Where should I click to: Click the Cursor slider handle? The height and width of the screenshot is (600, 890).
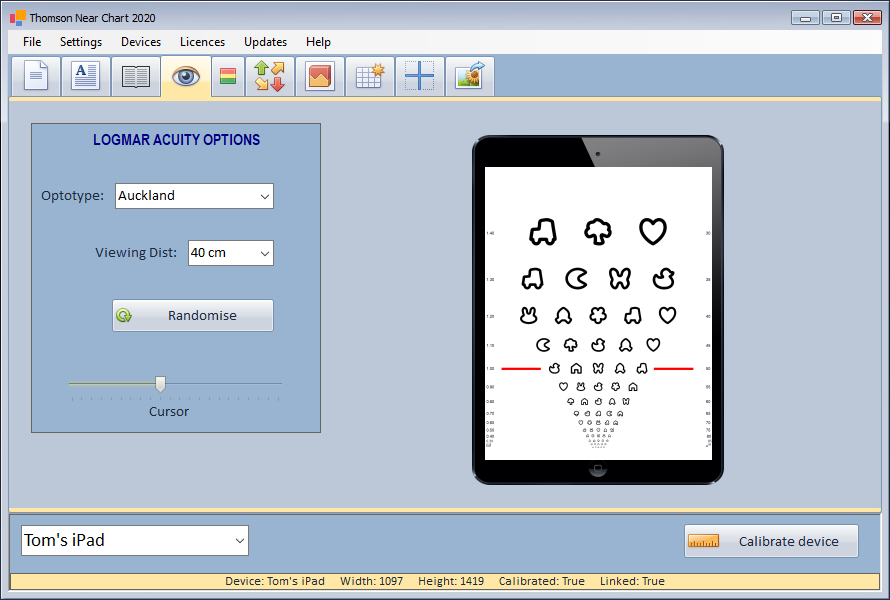point(160,384)
